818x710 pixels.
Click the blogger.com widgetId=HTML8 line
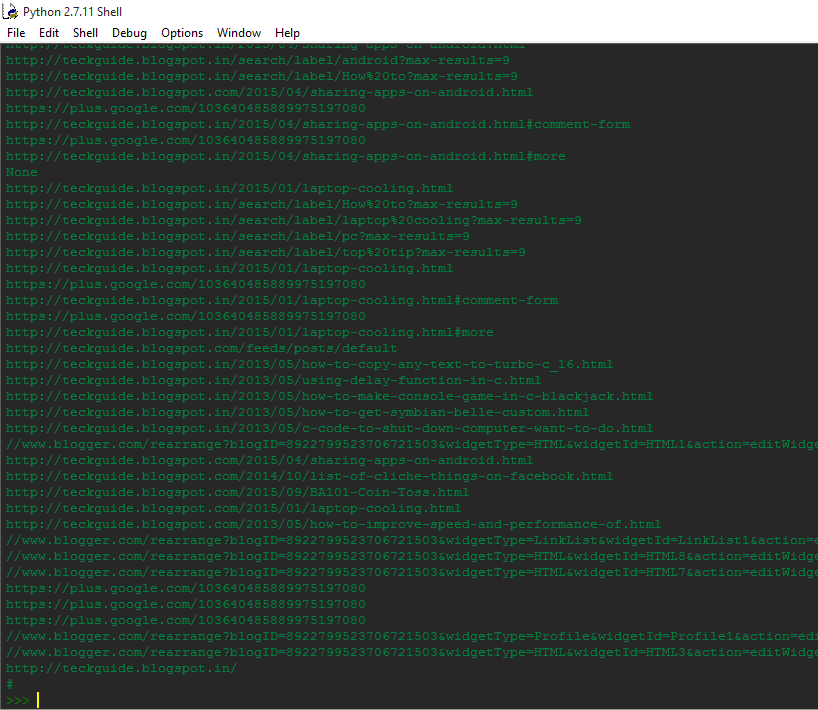click(x=412, y=556)
